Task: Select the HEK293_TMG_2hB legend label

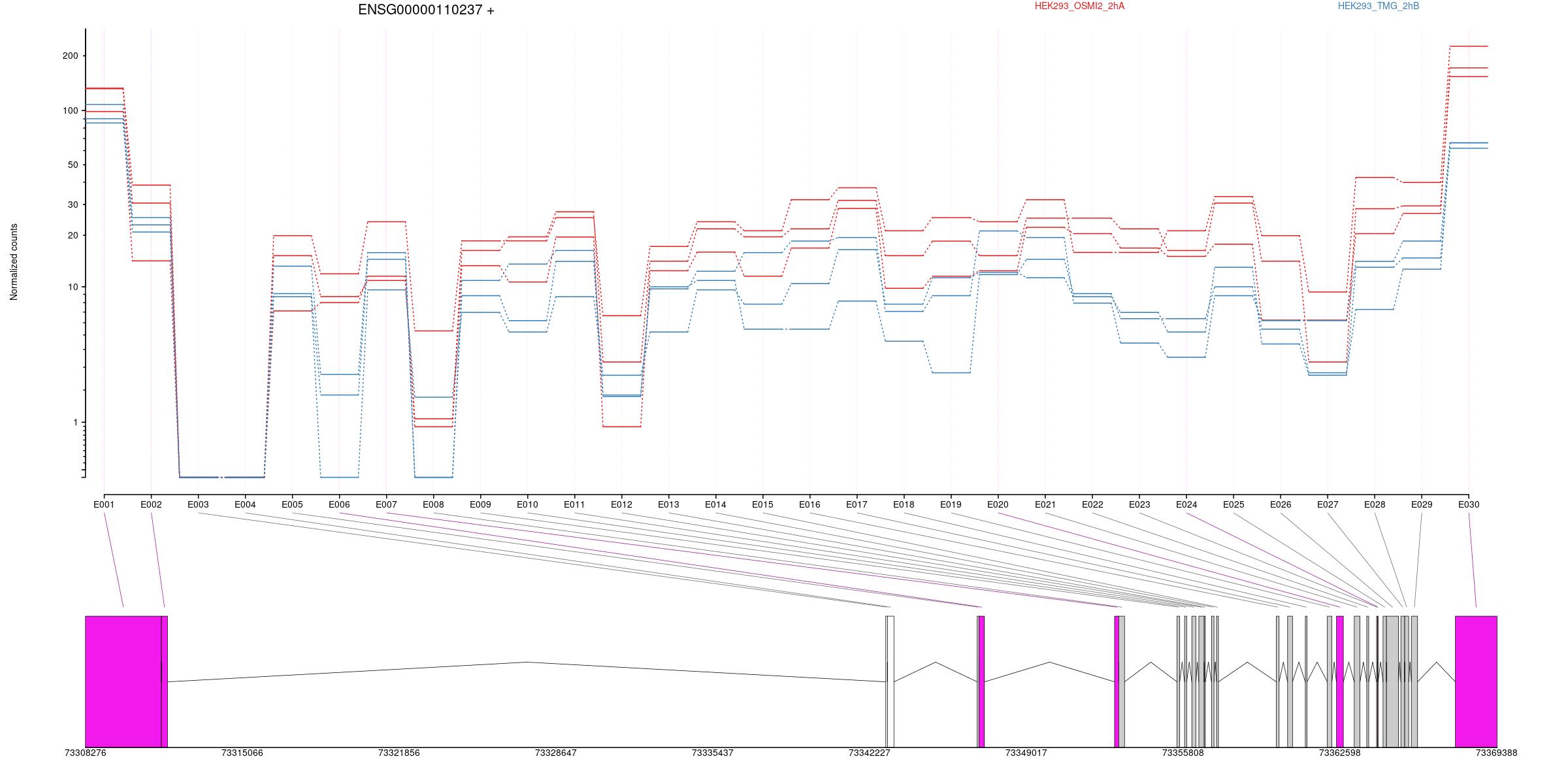Action: [1379, 6]
